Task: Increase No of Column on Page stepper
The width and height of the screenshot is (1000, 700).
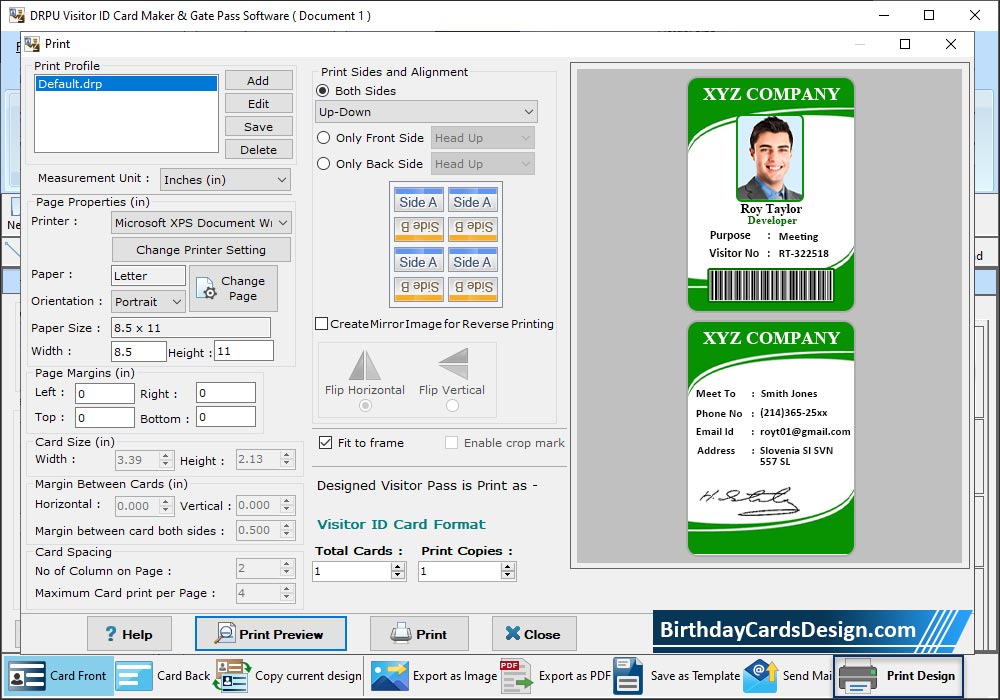Action: (x=287, y=564)
